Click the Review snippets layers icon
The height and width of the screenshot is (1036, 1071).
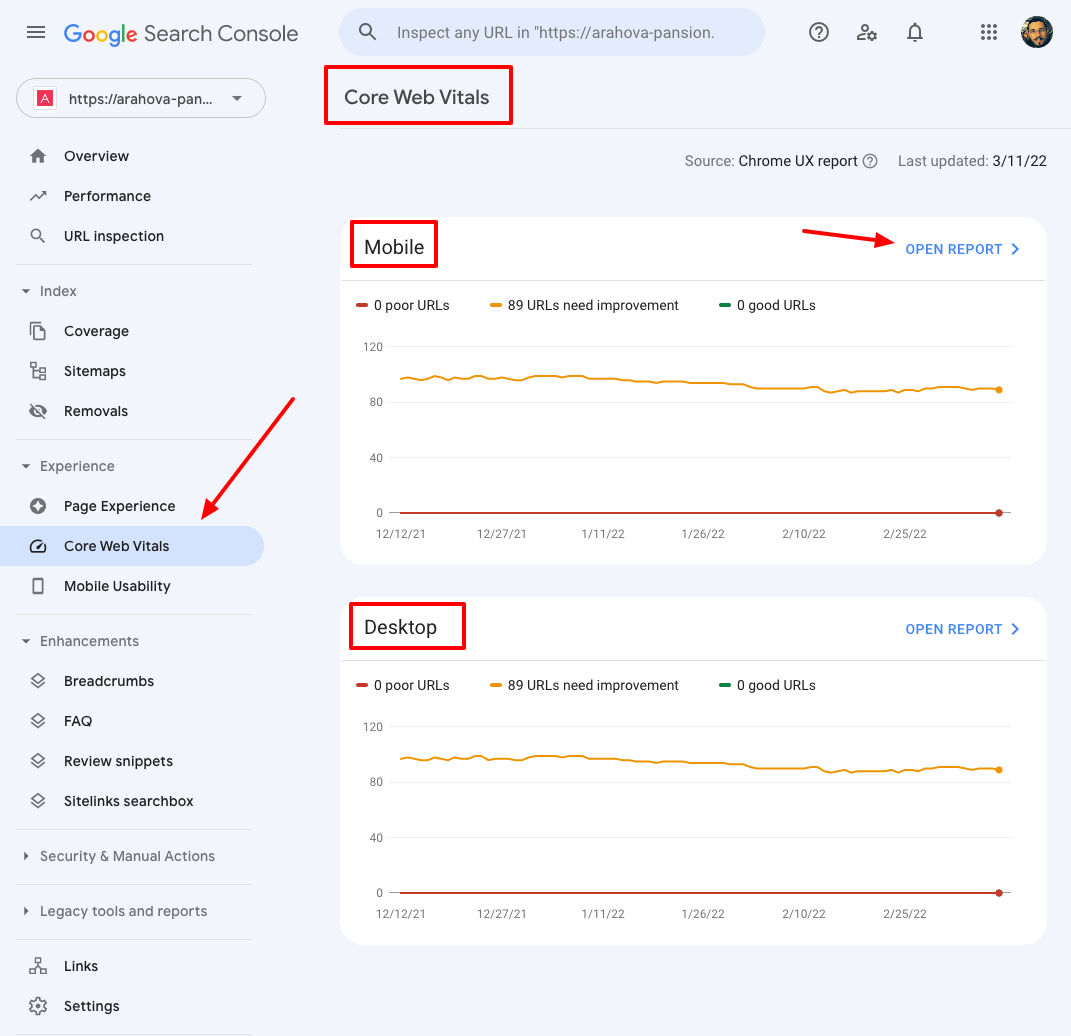38,761
